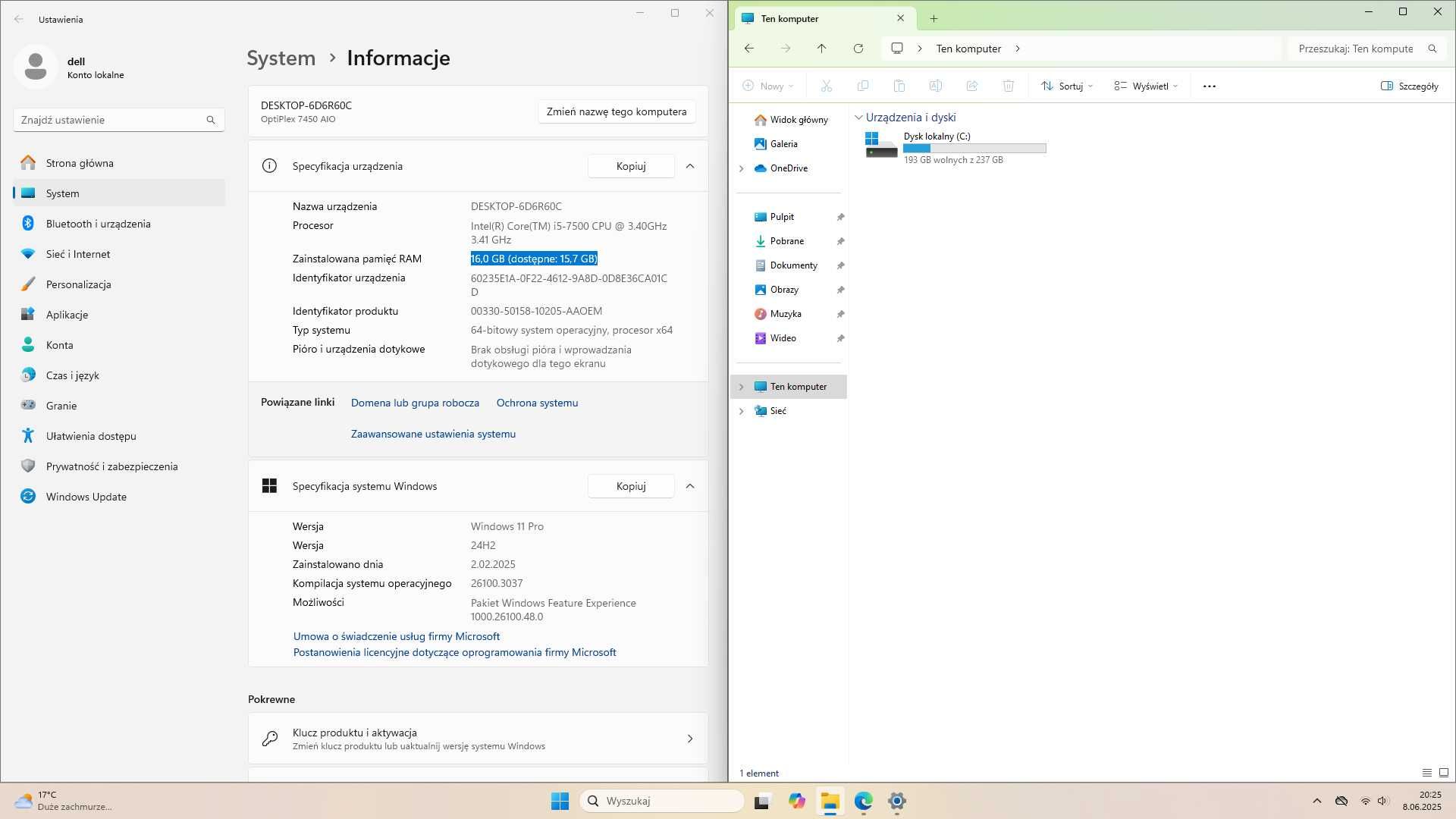Open the Wyświetl dropdown menu

click(1146, 86)
